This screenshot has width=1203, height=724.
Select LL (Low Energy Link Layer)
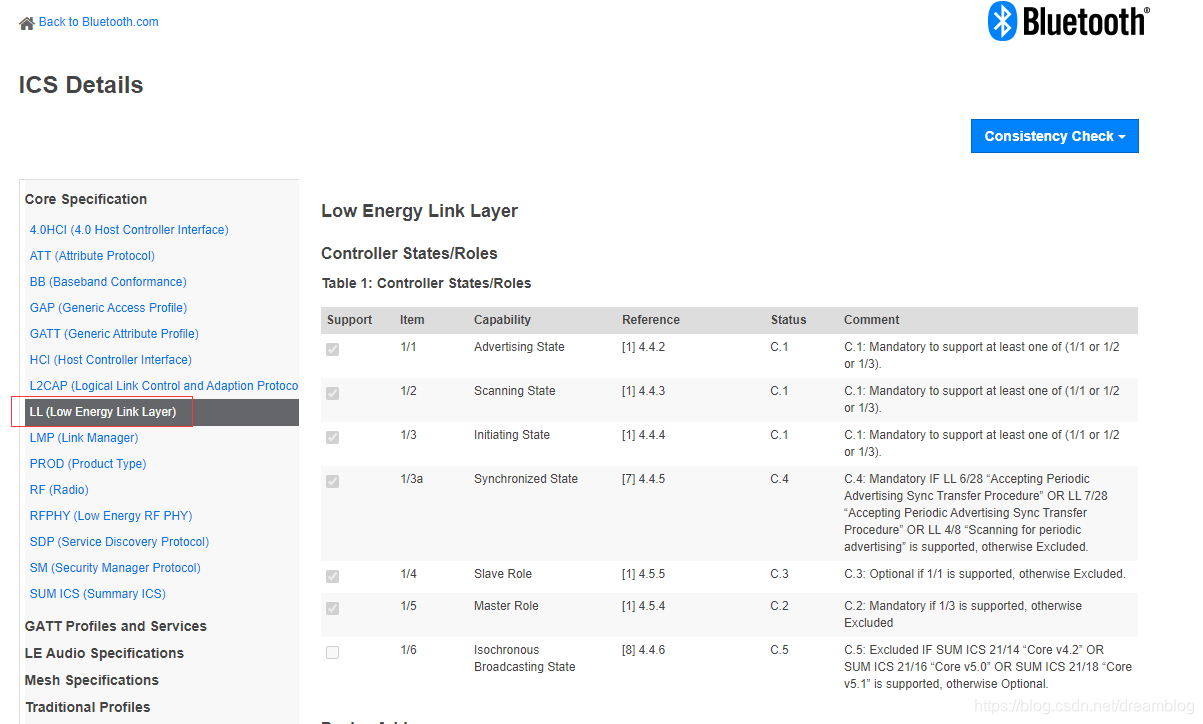(160, 412)
